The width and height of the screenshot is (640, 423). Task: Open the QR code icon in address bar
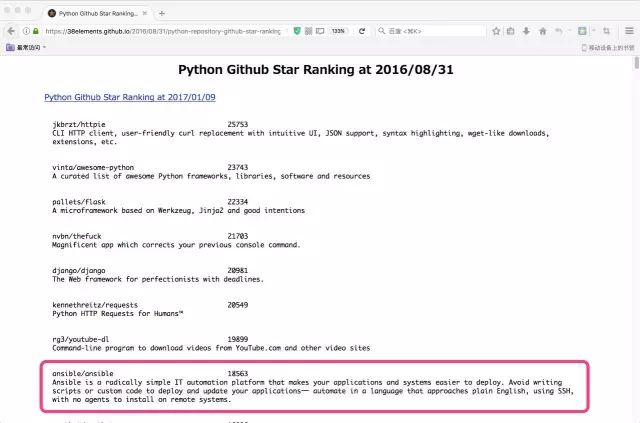tap(309, 31)
